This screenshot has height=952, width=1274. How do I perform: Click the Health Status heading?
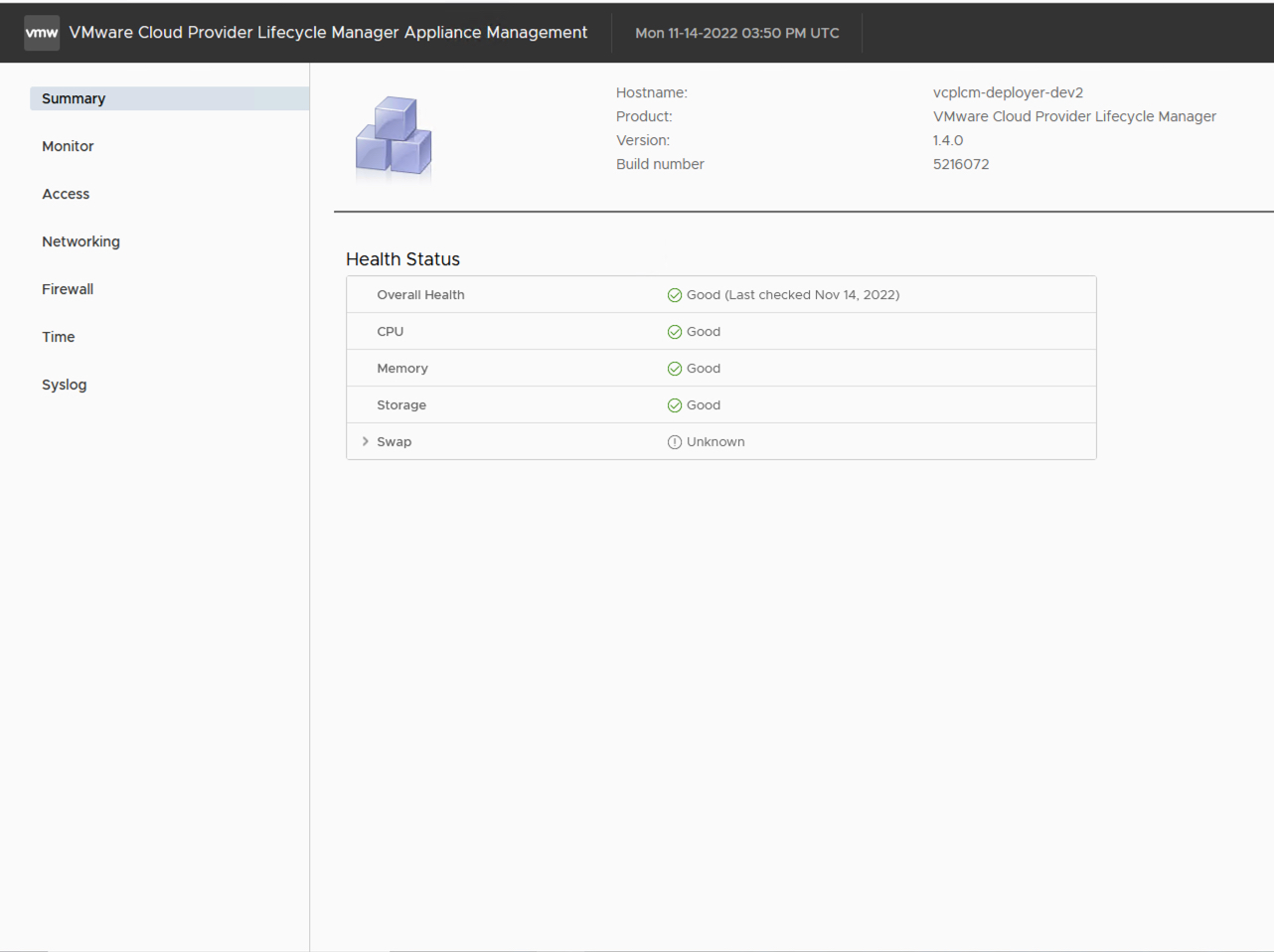402,259
